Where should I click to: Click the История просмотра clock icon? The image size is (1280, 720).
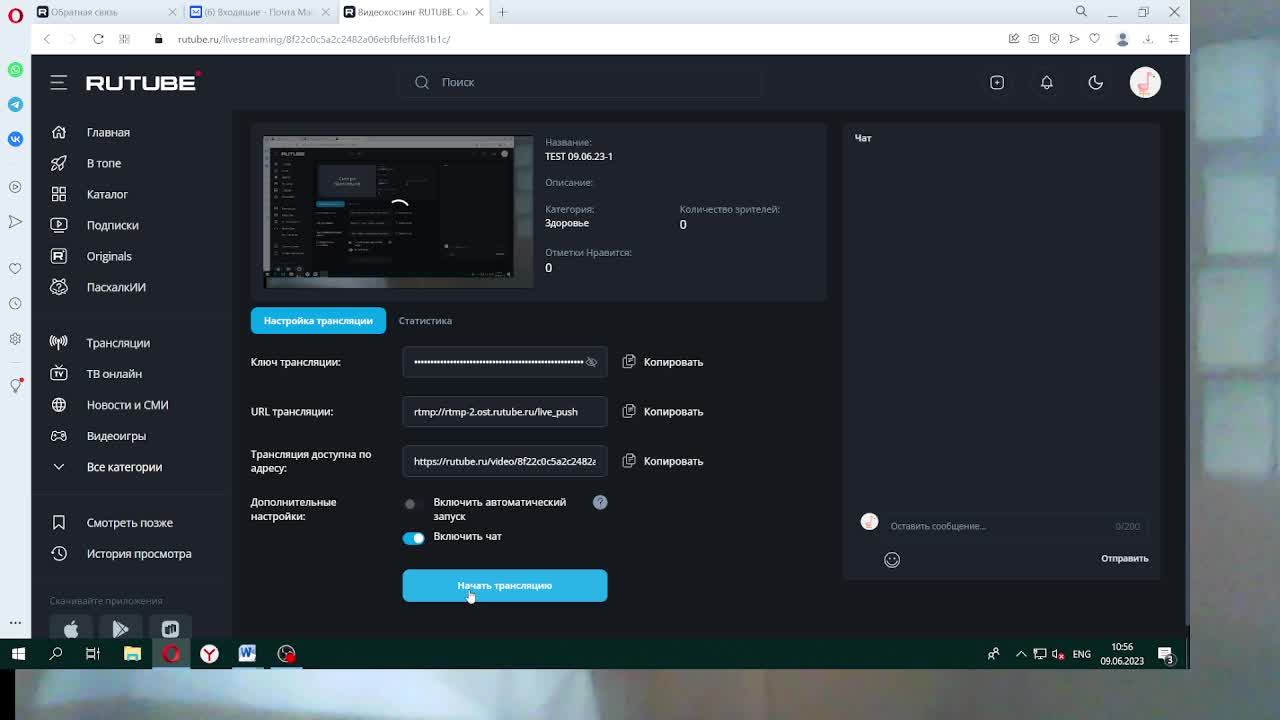click(59, 554)
